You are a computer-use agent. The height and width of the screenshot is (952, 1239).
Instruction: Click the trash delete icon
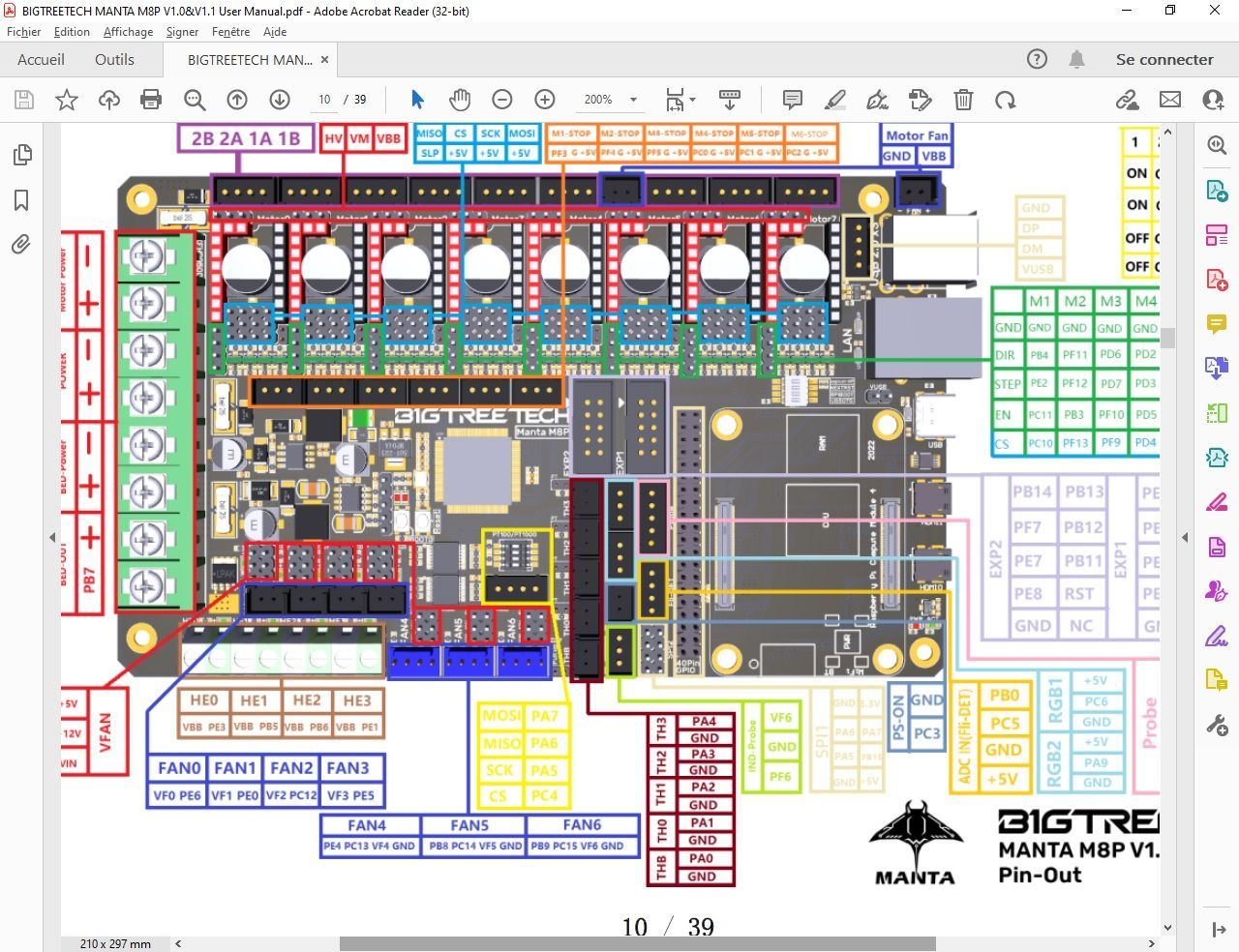(x=963, y=100)
